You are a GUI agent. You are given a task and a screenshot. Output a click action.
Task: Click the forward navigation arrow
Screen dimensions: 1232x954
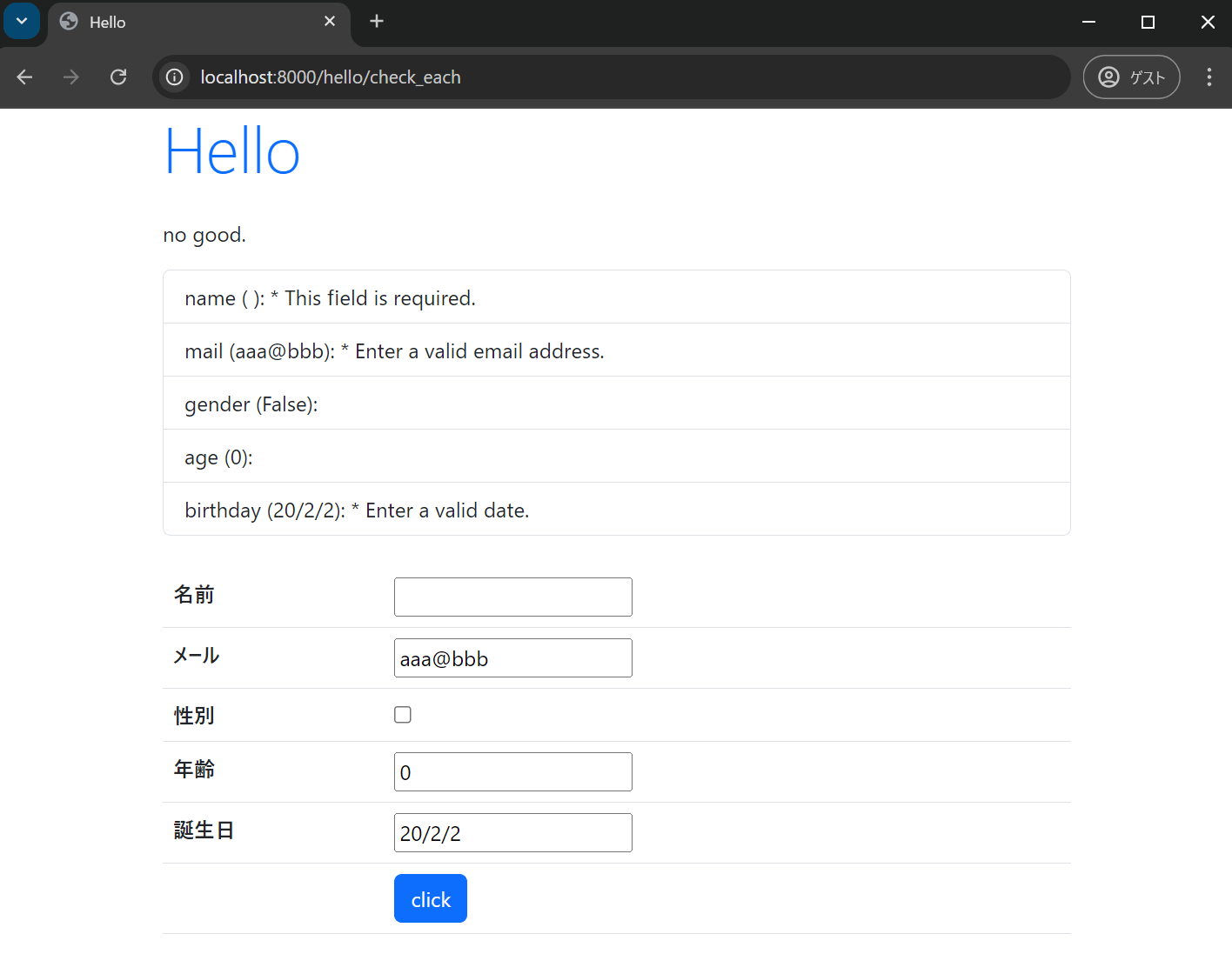tap(70, 77)
